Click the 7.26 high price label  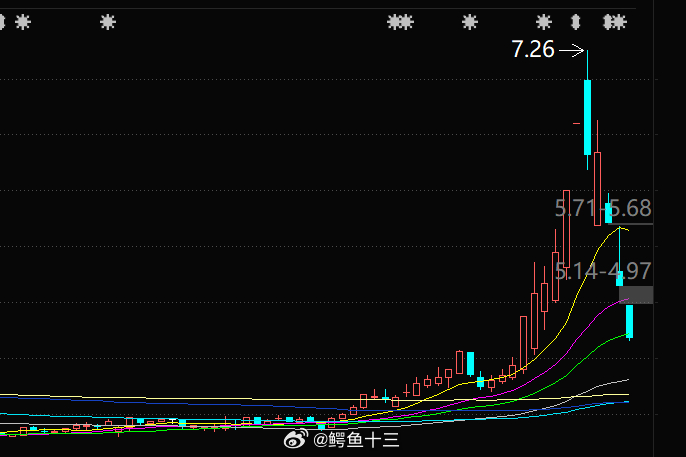(533, 49)
